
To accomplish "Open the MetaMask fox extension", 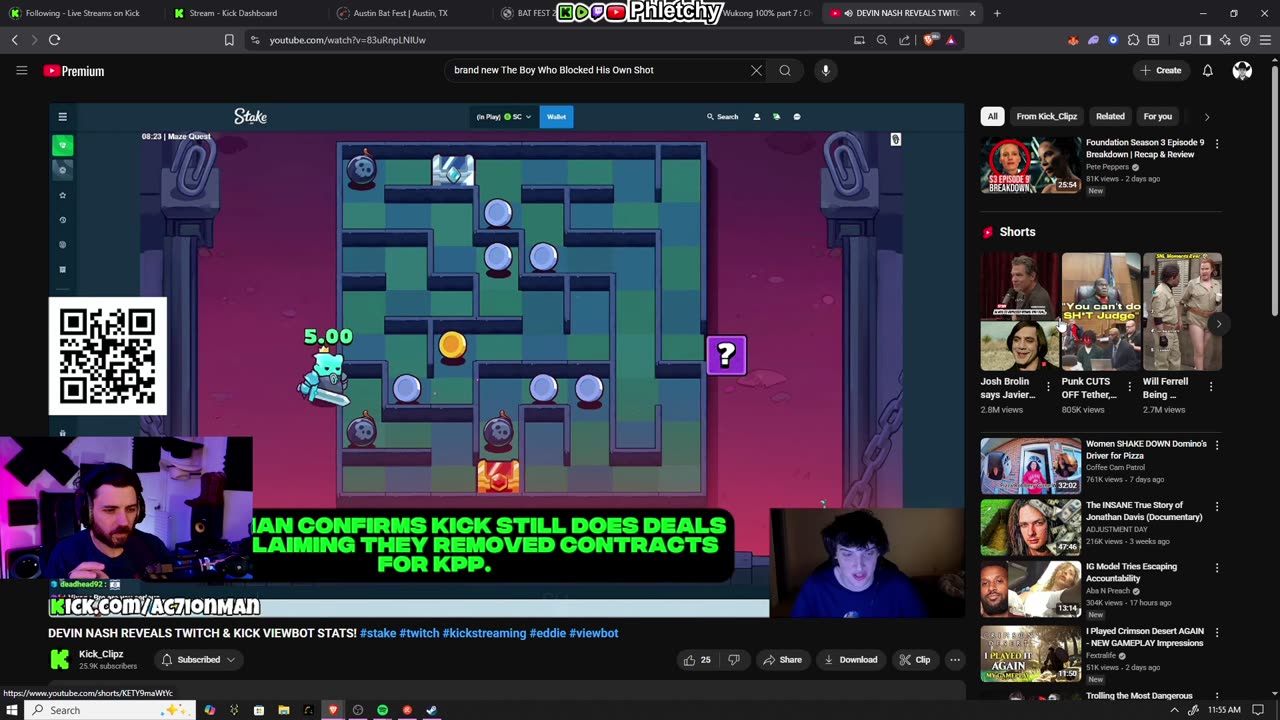I will (1073, 40).
